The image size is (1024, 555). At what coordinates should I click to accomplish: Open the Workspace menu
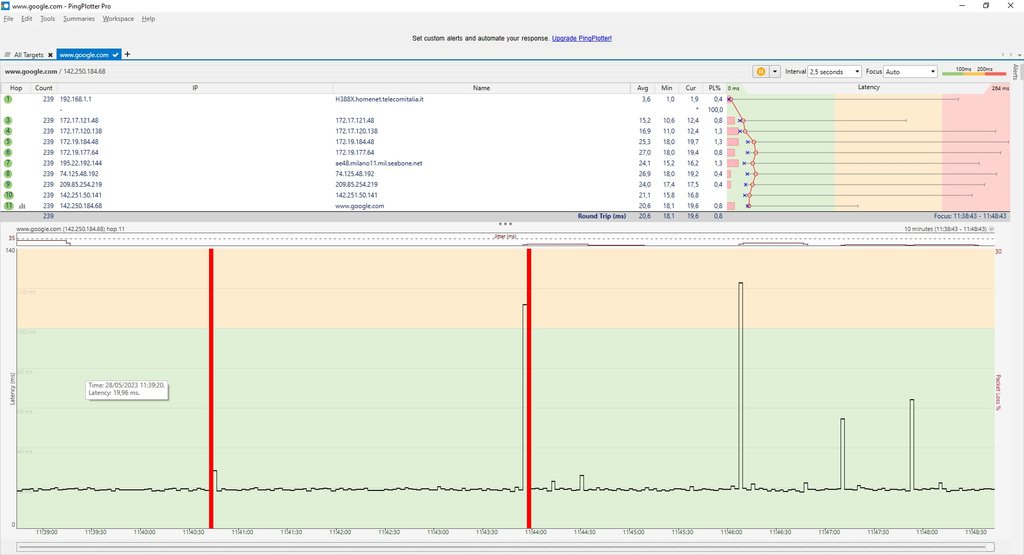118,19
